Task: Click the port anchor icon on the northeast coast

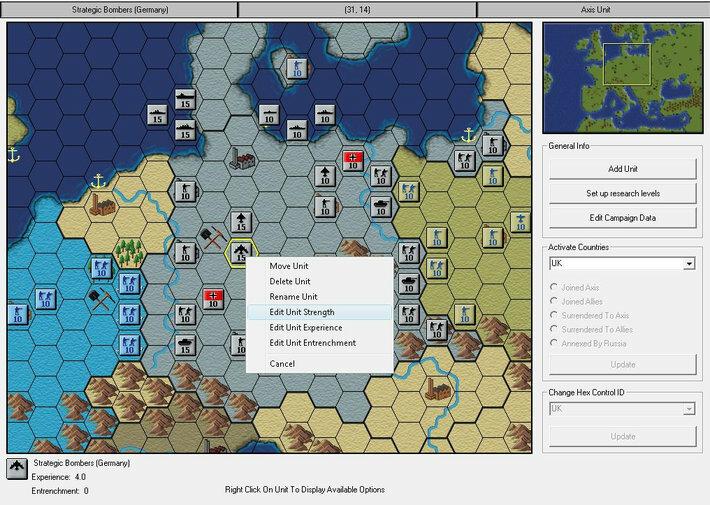Action: point(468,135)
